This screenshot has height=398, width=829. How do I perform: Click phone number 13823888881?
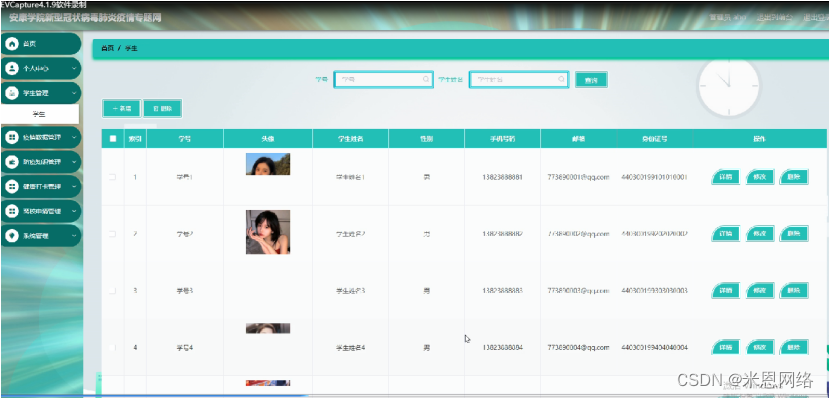(502, 177)
